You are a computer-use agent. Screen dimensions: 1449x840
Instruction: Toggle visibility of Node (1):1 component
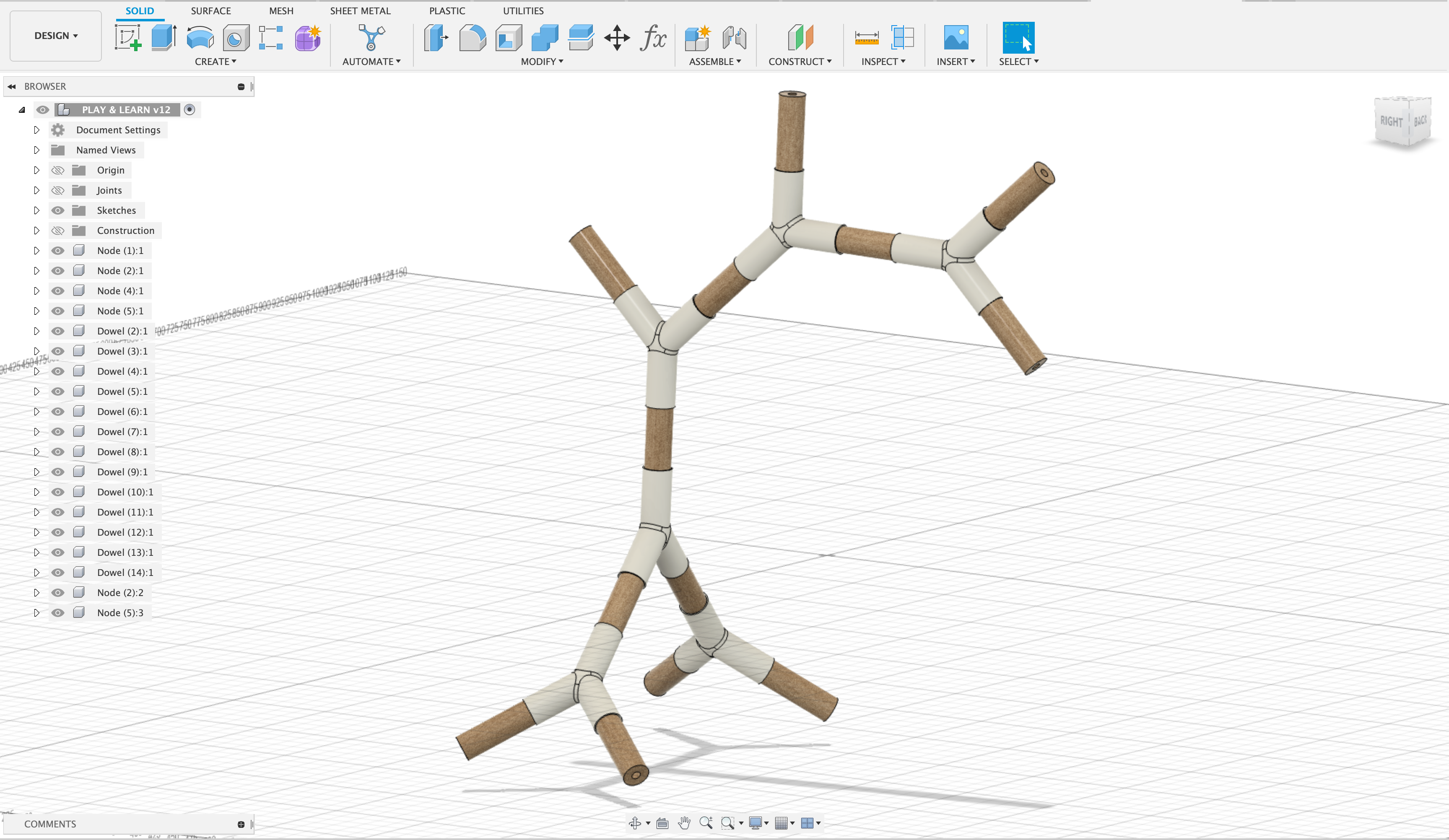58,250
